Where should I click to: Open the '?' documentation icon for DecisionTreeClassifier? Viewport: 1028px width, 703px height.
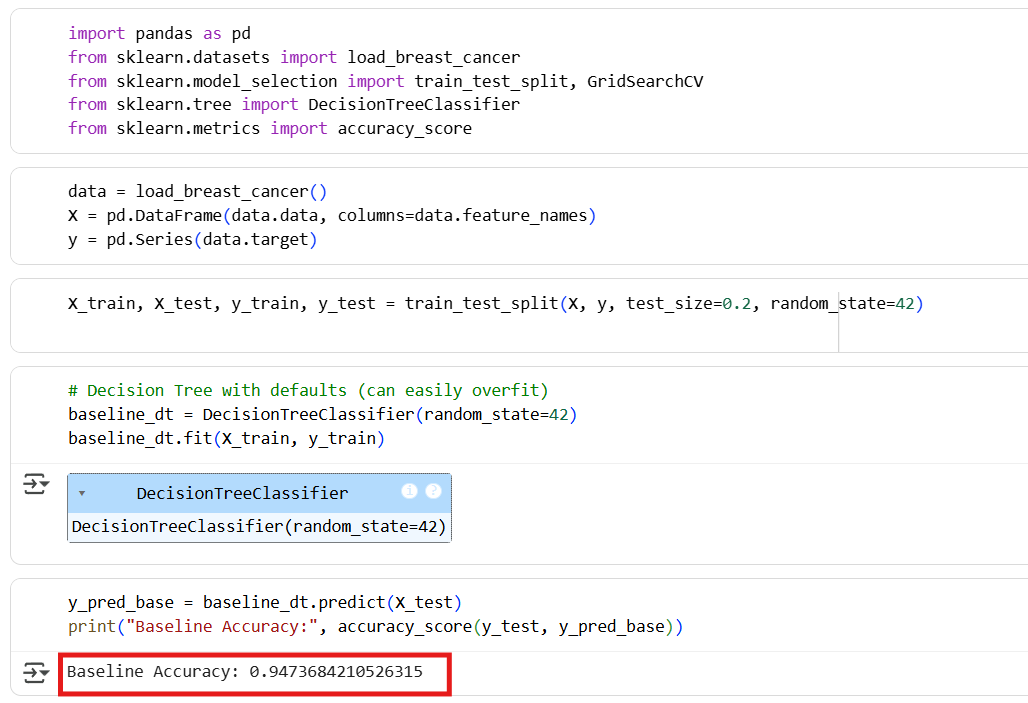433,491
